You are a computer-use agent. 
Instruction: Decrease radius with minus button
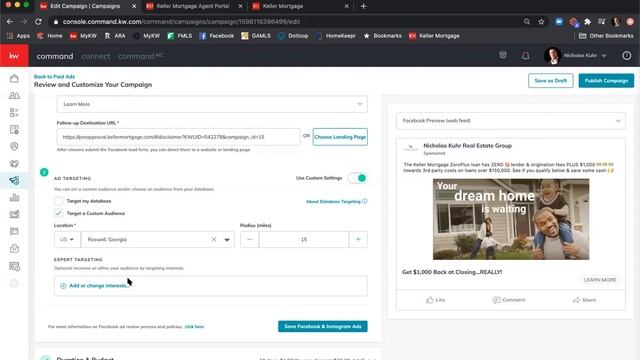pyautogui.click(x=249, y=240)
